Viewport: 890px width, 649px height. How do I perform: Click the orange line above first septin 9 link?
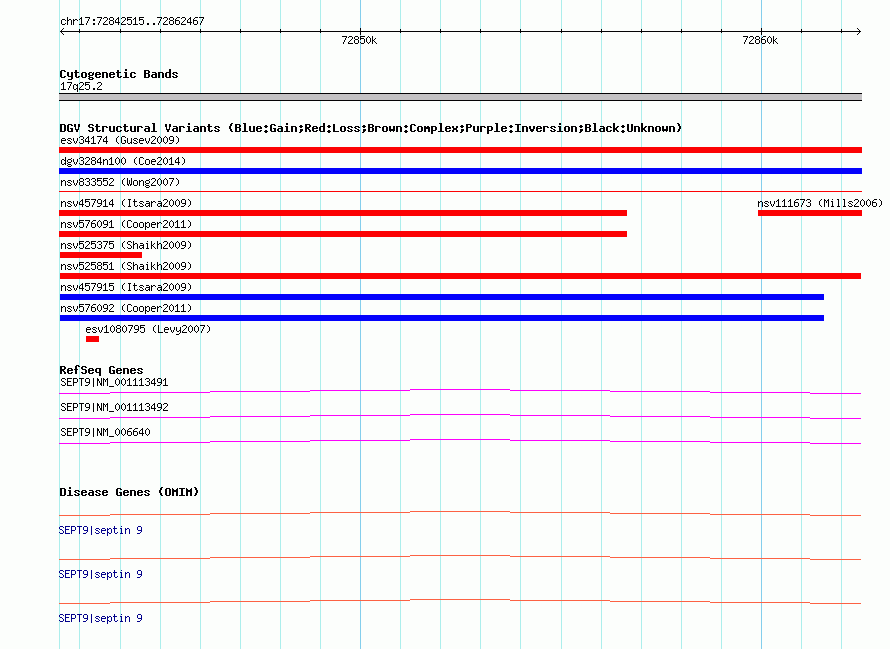coord(460,514)
